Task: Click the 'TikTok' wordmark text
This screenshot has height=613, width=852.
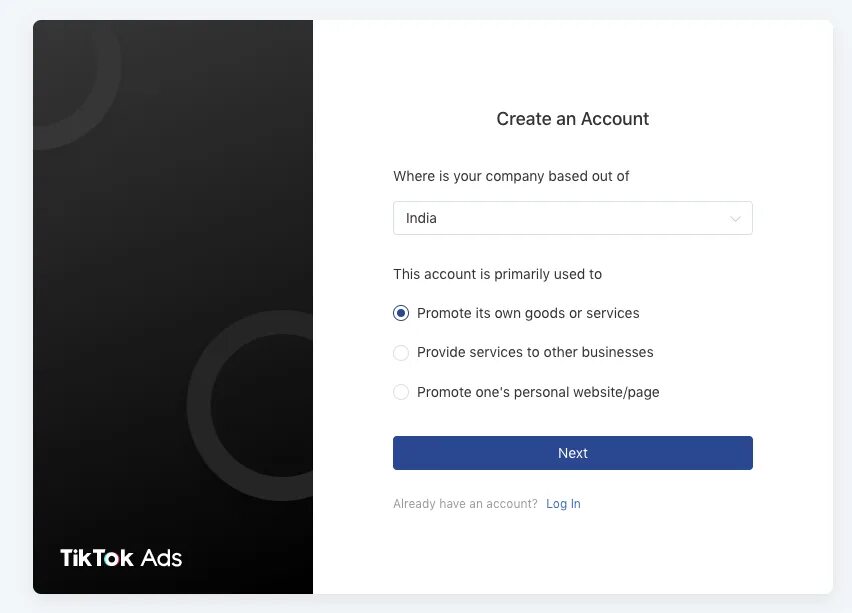Action: click(97, 558)
